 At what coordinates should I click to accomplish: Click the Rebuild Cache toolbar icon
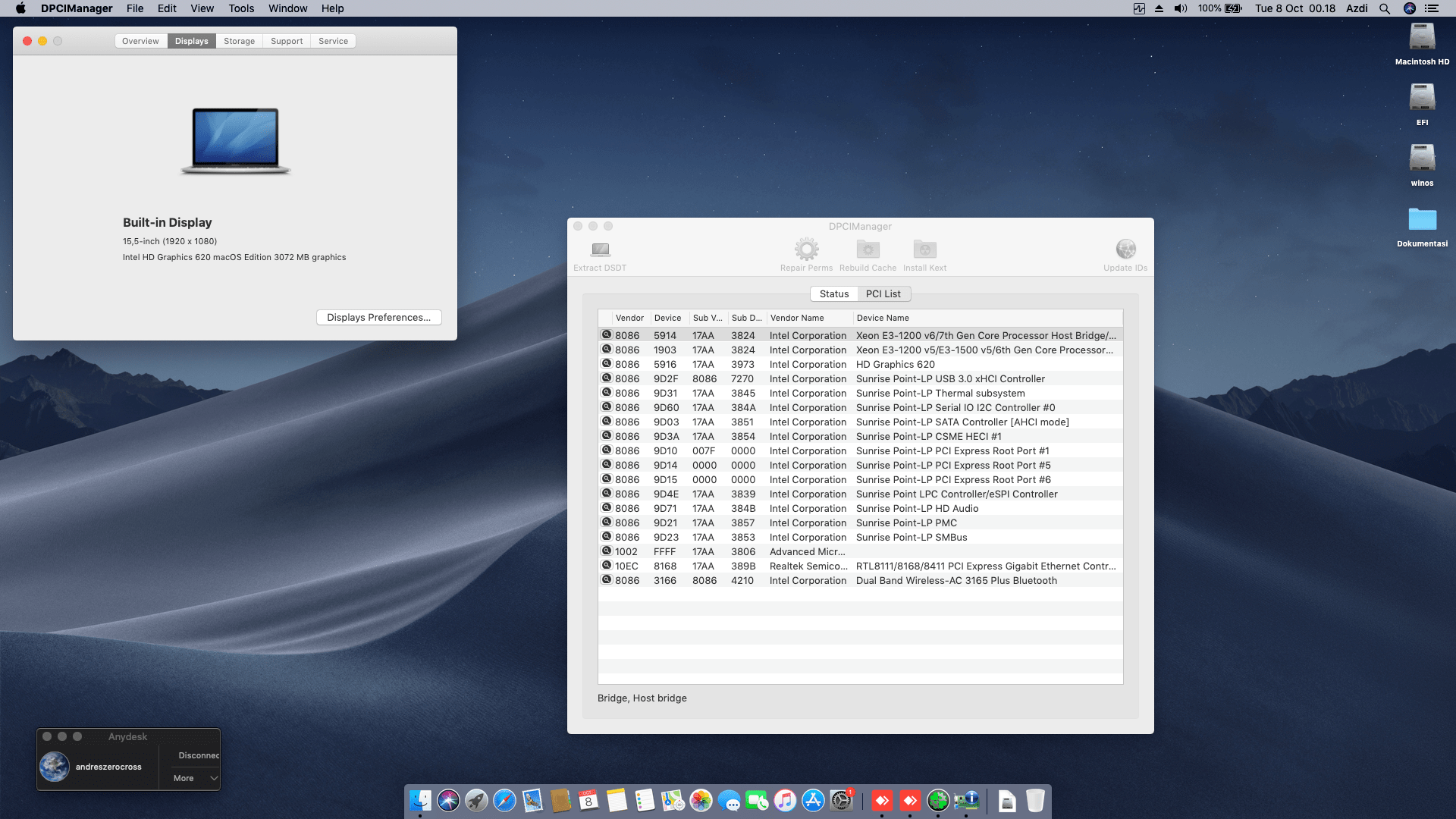(x=868, y=249)
